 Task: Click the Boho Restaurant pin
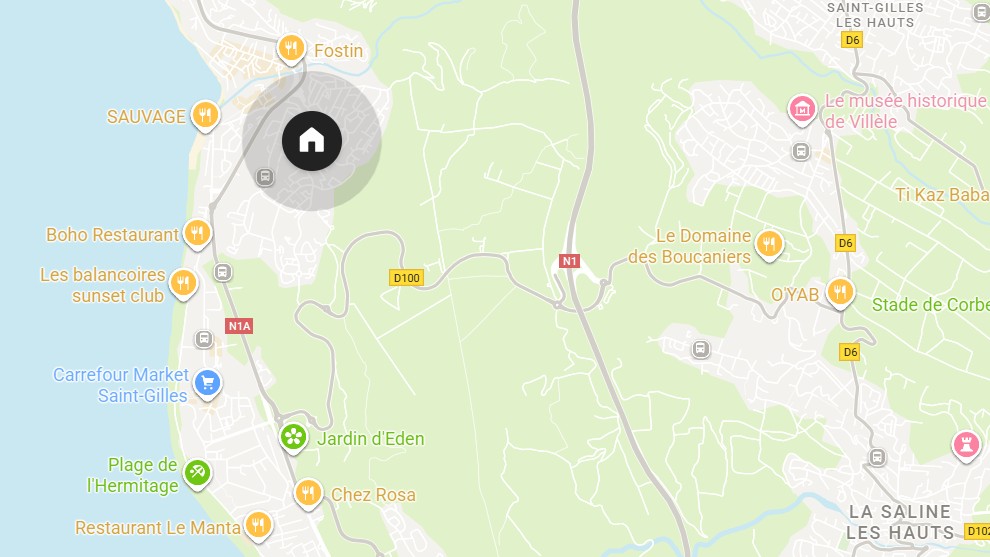(198, 234)
